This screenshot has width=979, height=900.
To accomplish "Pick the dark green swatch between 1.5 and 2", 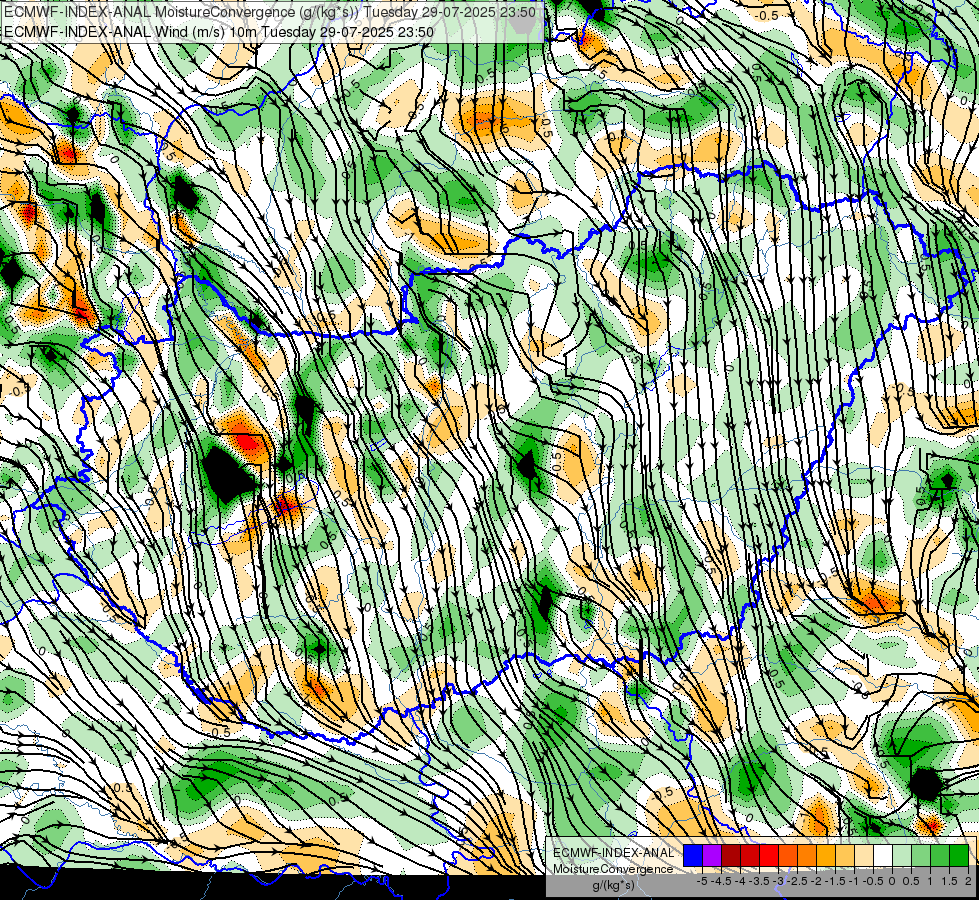I will tap(959, 856).
